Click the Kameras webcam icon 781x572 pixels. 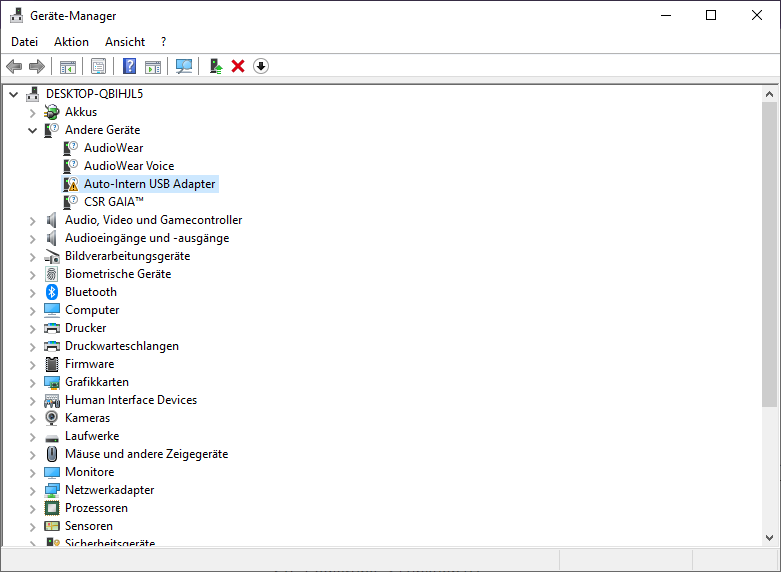point(52,418)
